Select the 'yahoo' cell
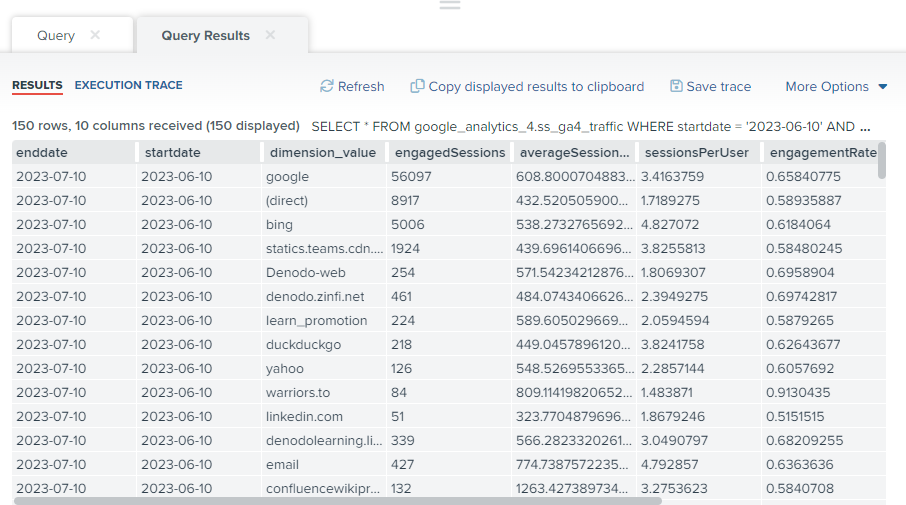Image resolution: width=906 pixels, height=505 pixels. (324, 368)
